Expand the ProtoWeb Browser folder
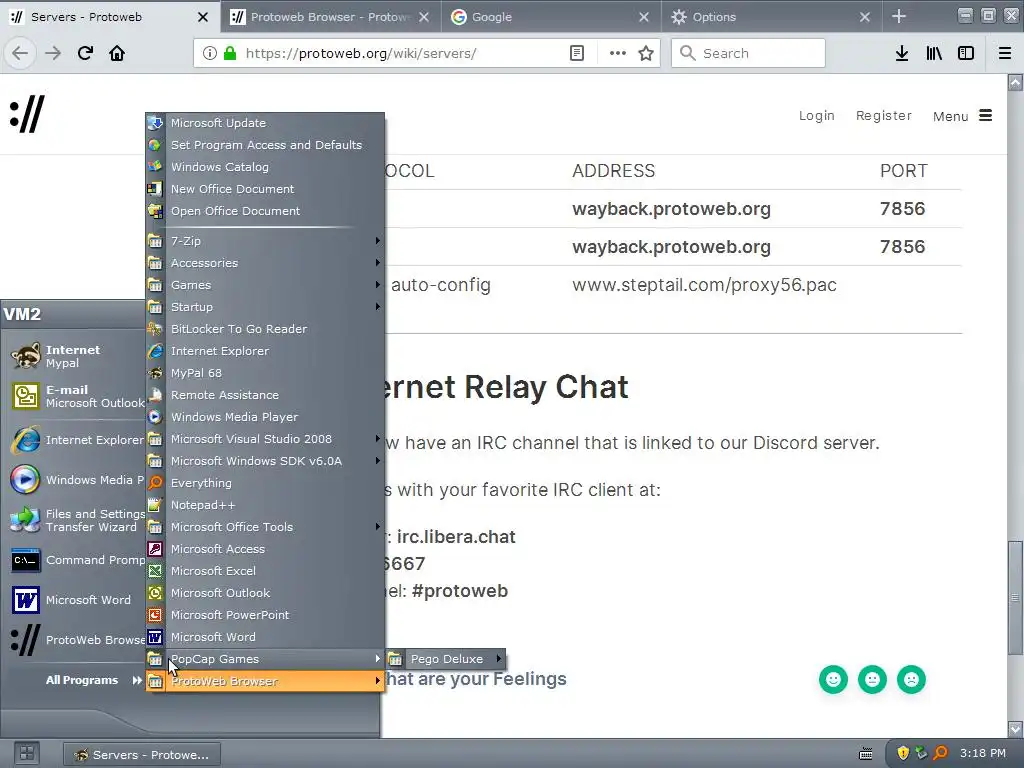 pyautogui.click(x=265, y=681)
